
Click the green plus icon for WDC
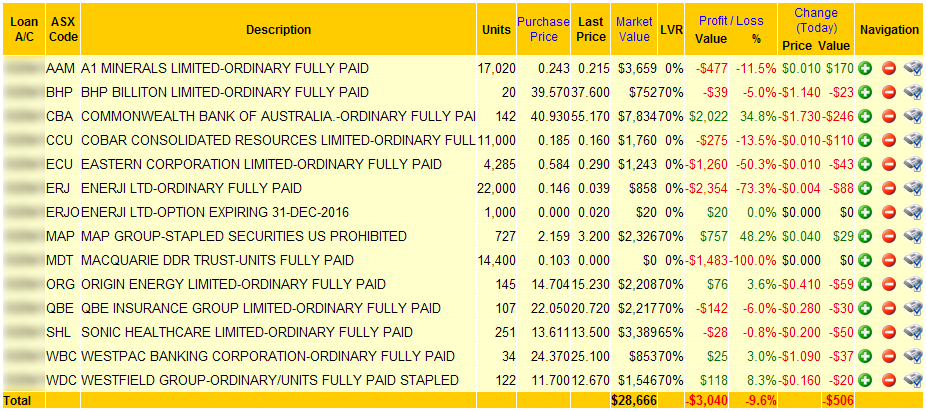(x=865, y=380)
